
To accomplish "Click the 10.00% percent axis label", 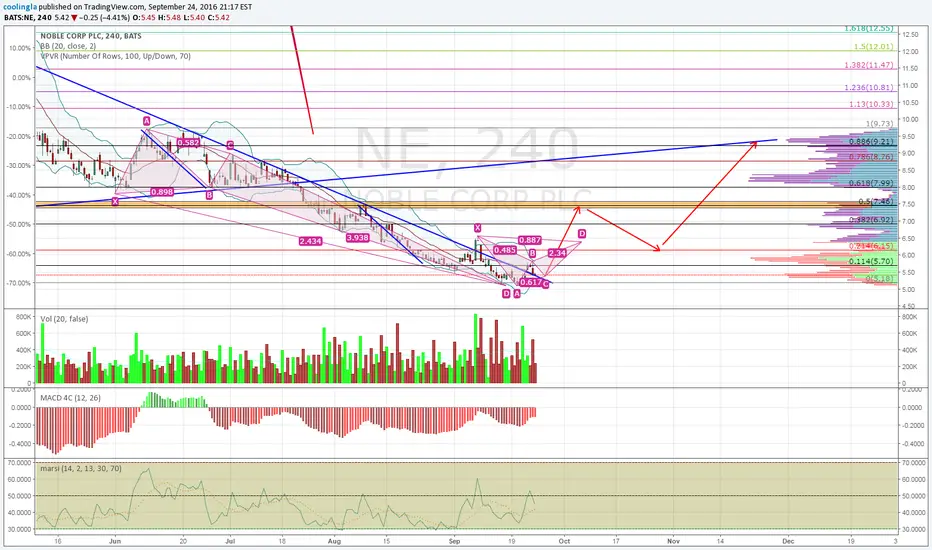I will coord(20,48).
